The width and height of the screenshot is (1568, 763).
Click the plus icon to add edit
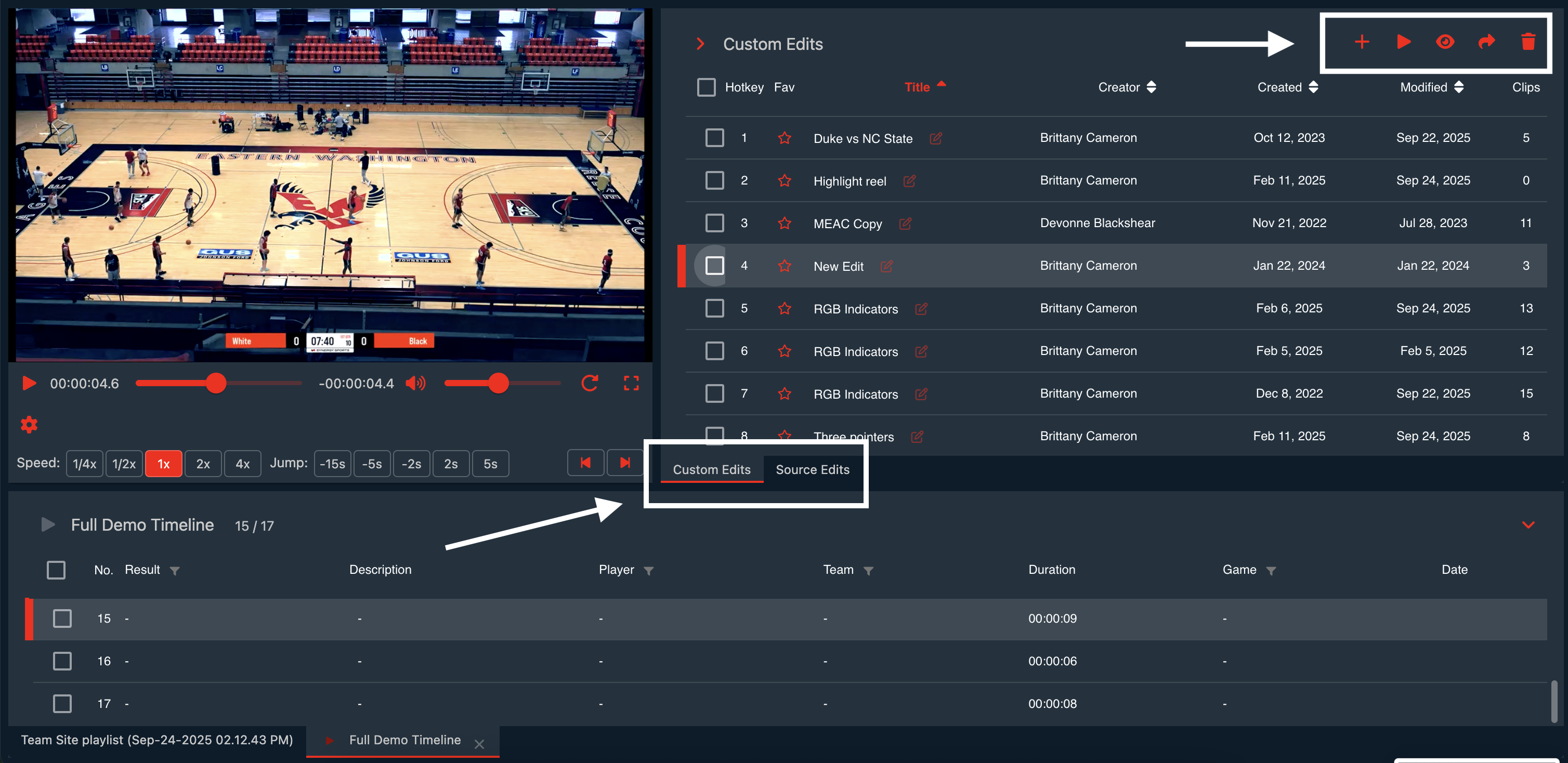pos(1362,42)
